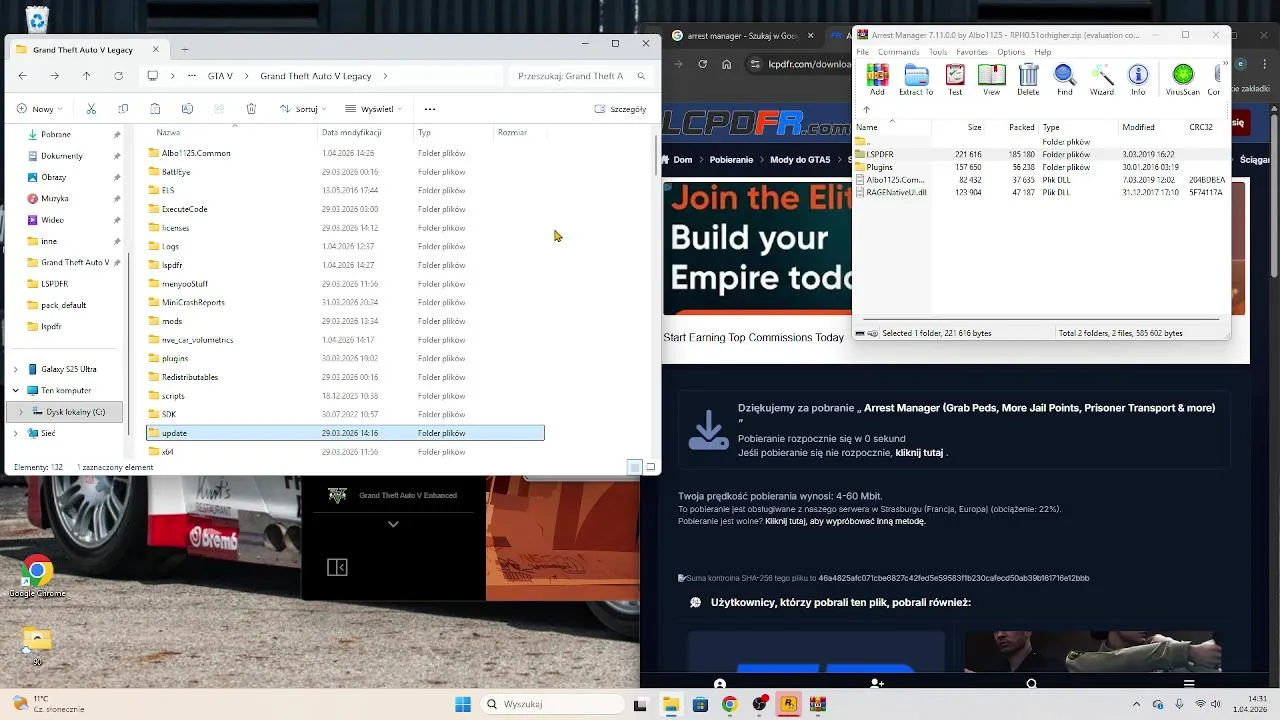Collapse Ten komputer tree node

coord(15,391)
